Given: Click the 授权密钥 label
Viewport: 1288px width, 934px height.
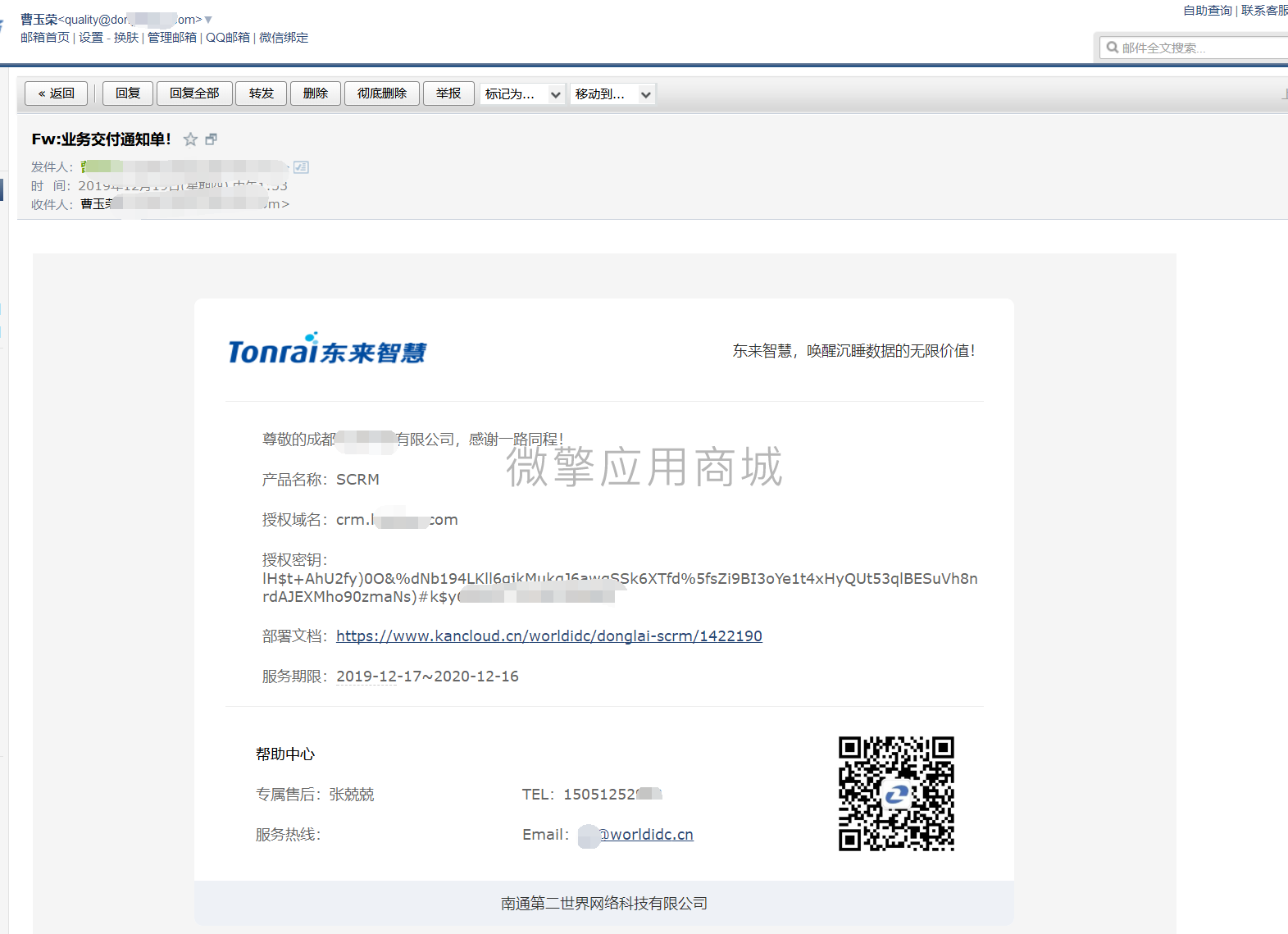Looking at the screenshot, I should click(x=295, y=560).
